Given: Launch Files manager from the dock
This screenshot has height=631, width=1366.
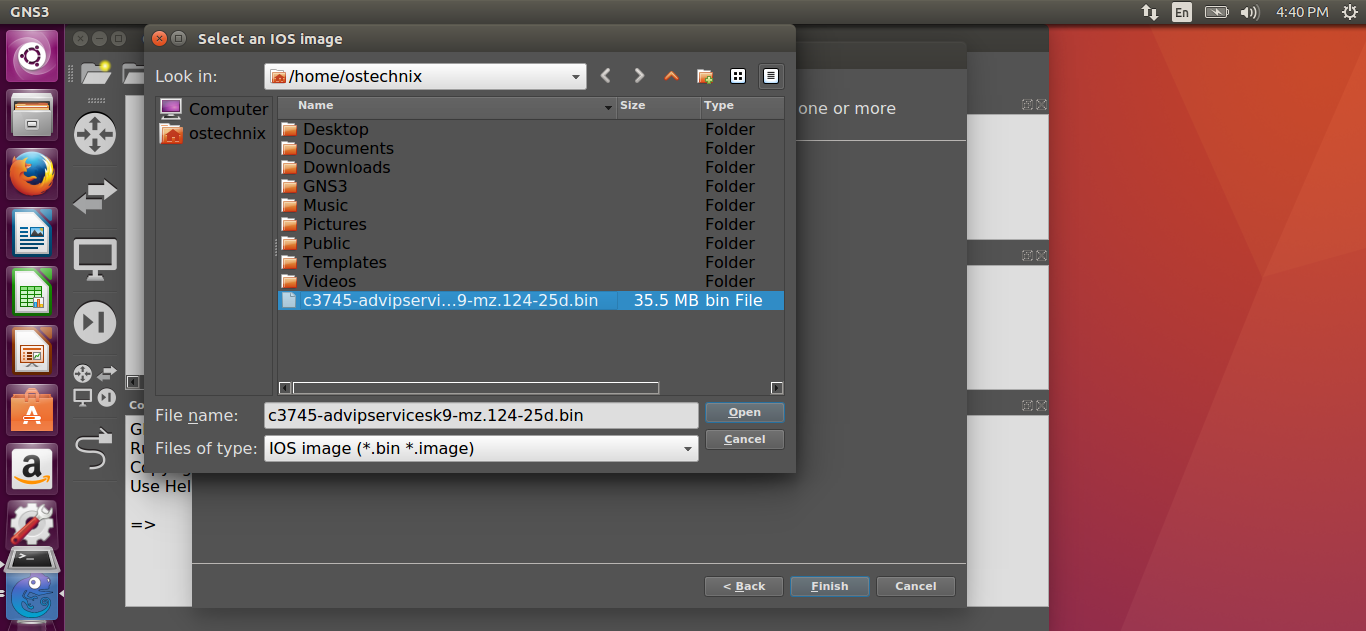Looking at the screenshot, I should 32,115.
